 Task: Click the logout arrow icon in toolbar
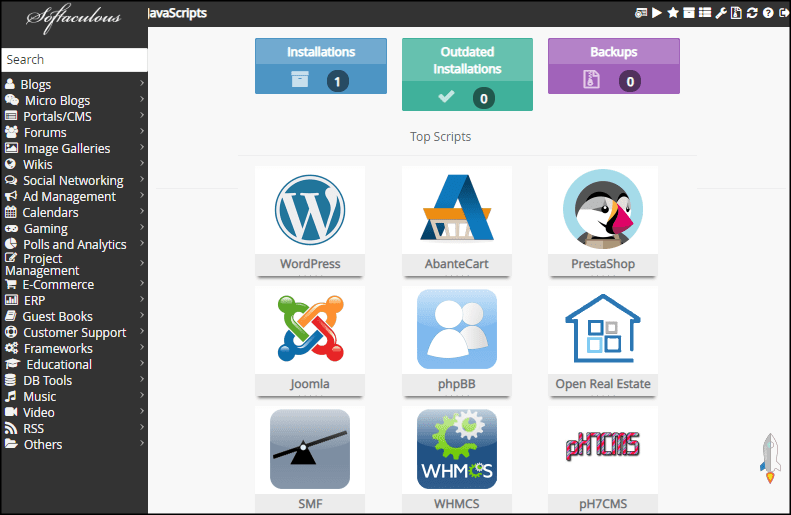click(x=784, y=13)
